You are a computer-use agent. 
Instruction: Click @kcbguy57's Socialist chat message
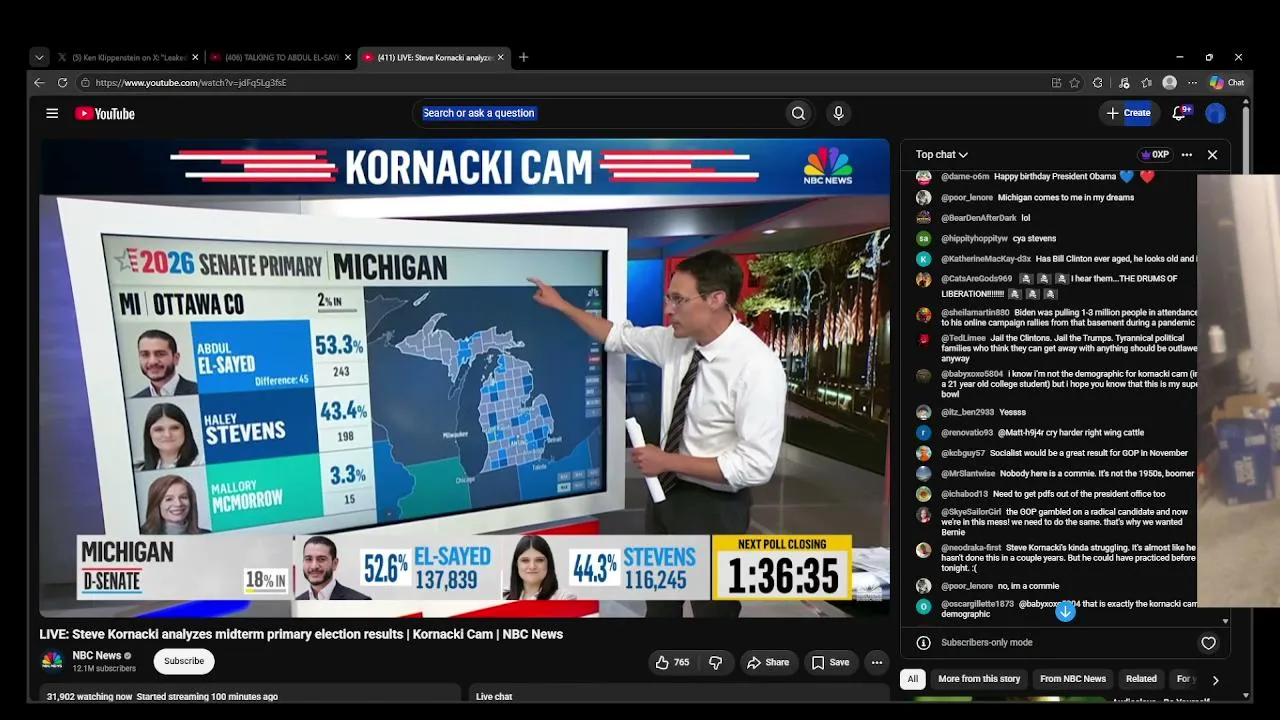click(1089, 453)
